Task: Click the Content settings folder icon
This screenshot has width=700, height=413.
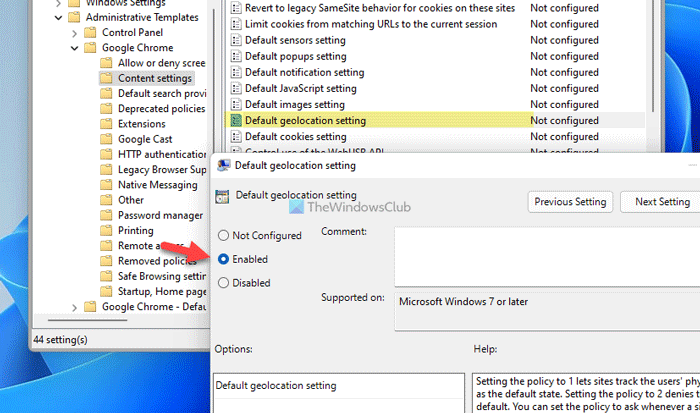Action: click(106, 78)
